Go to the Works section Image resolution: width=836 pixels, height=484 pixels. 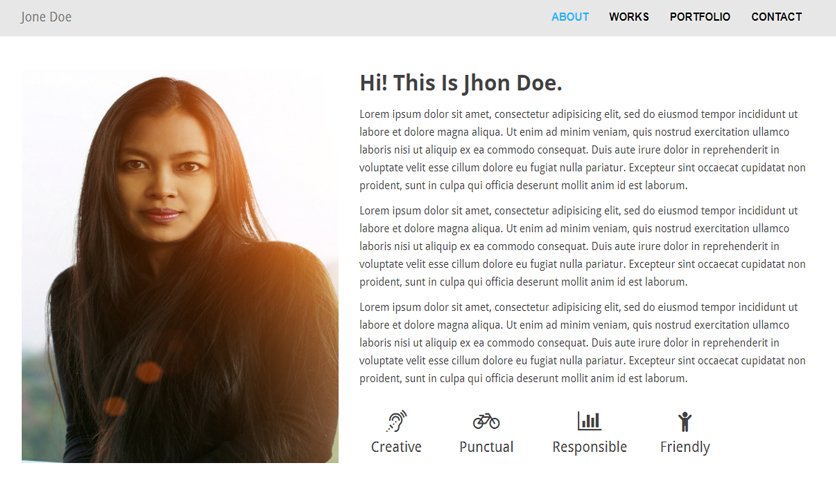pyautogui.click(x=629, y=17)
